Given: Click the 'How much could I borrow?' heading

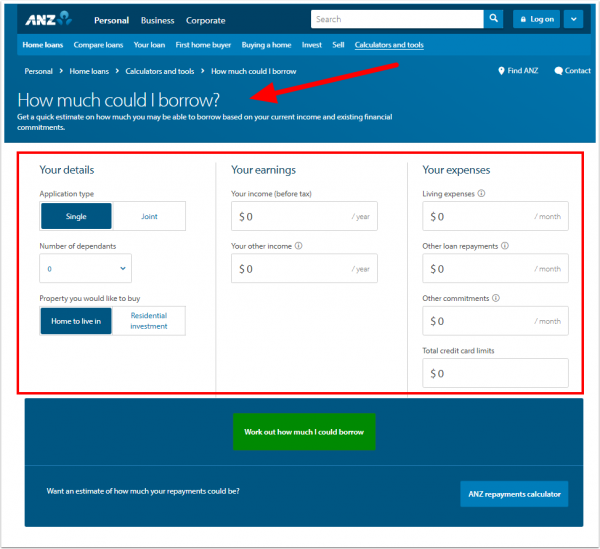Looking at the screenshot, I should (x=119, y=100).
